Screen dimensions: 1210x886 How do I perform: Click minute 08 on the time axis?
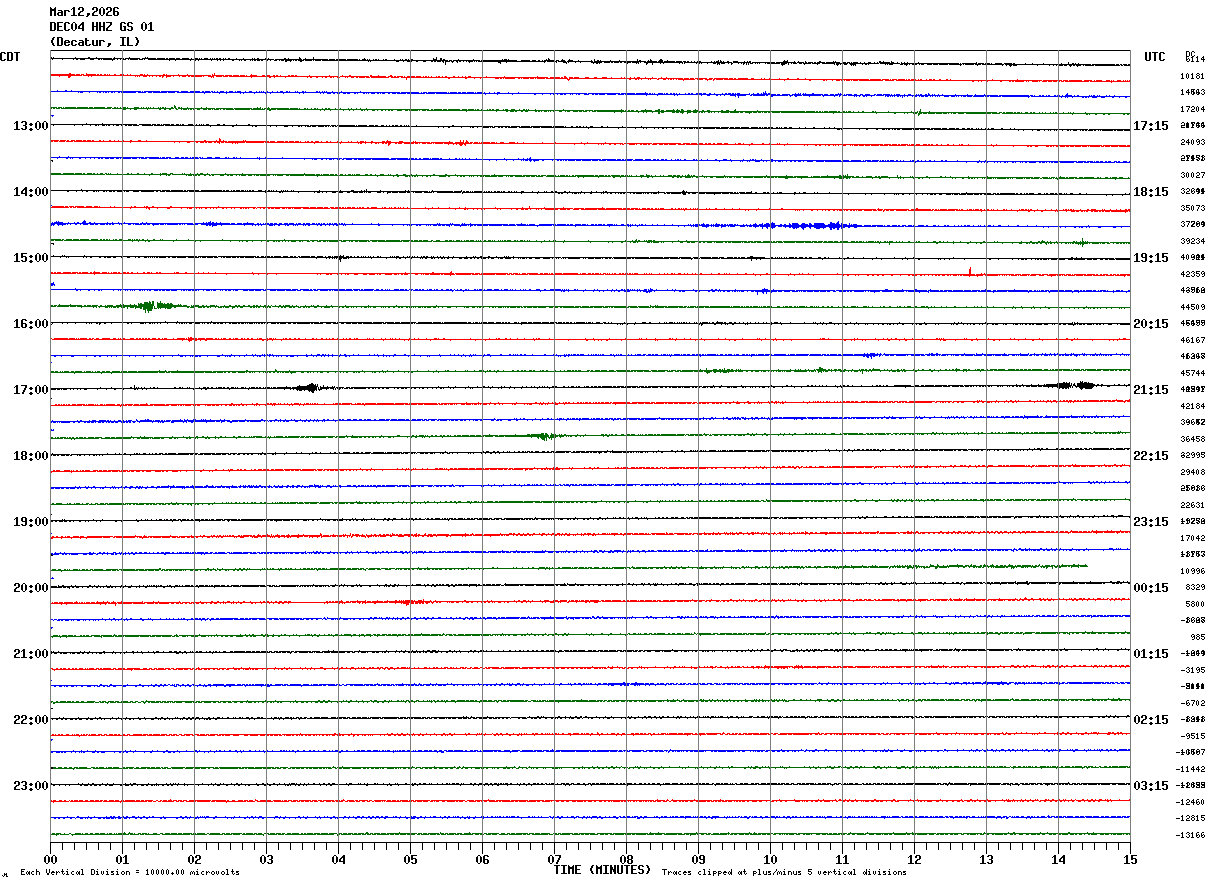626,859
